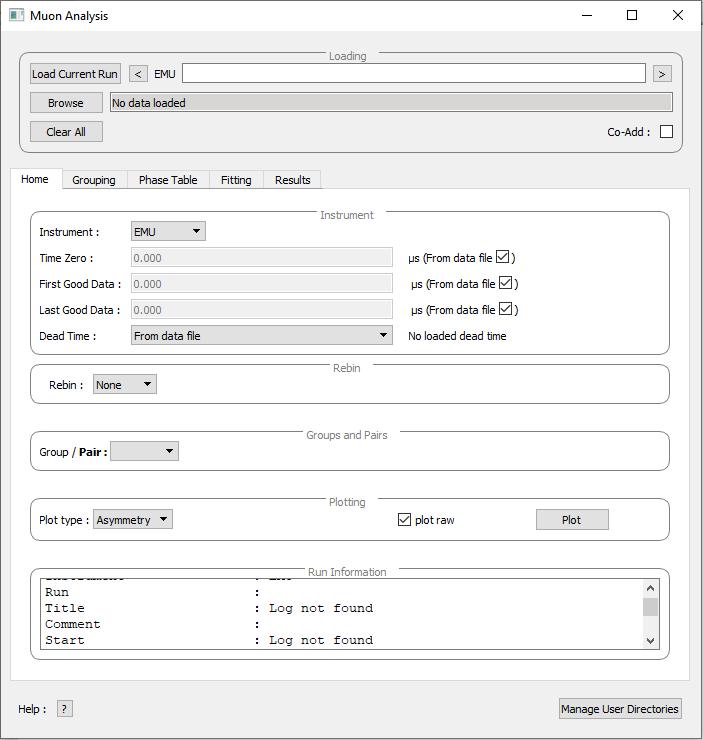Image resolution: width=703 pixels, height=740 pixels.
Task: Open the Rebin dropdown
Action: pos(125,385)
